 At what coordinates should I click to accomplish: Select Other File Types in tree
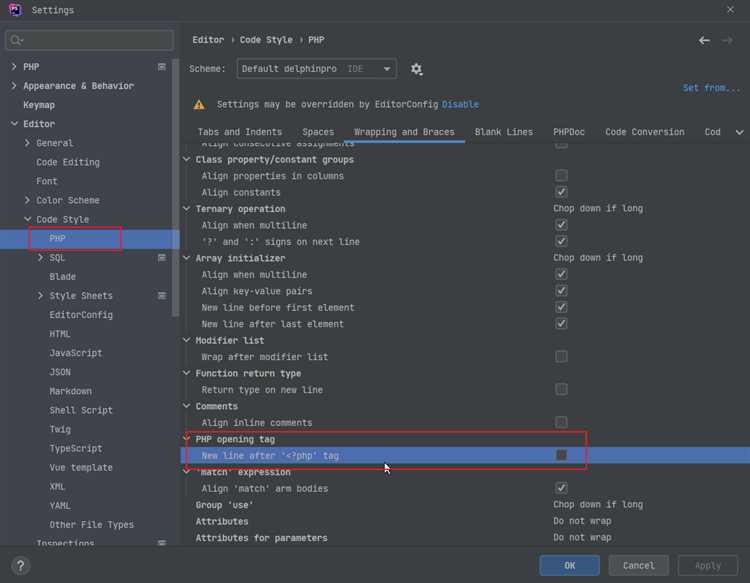click(91, 525)
